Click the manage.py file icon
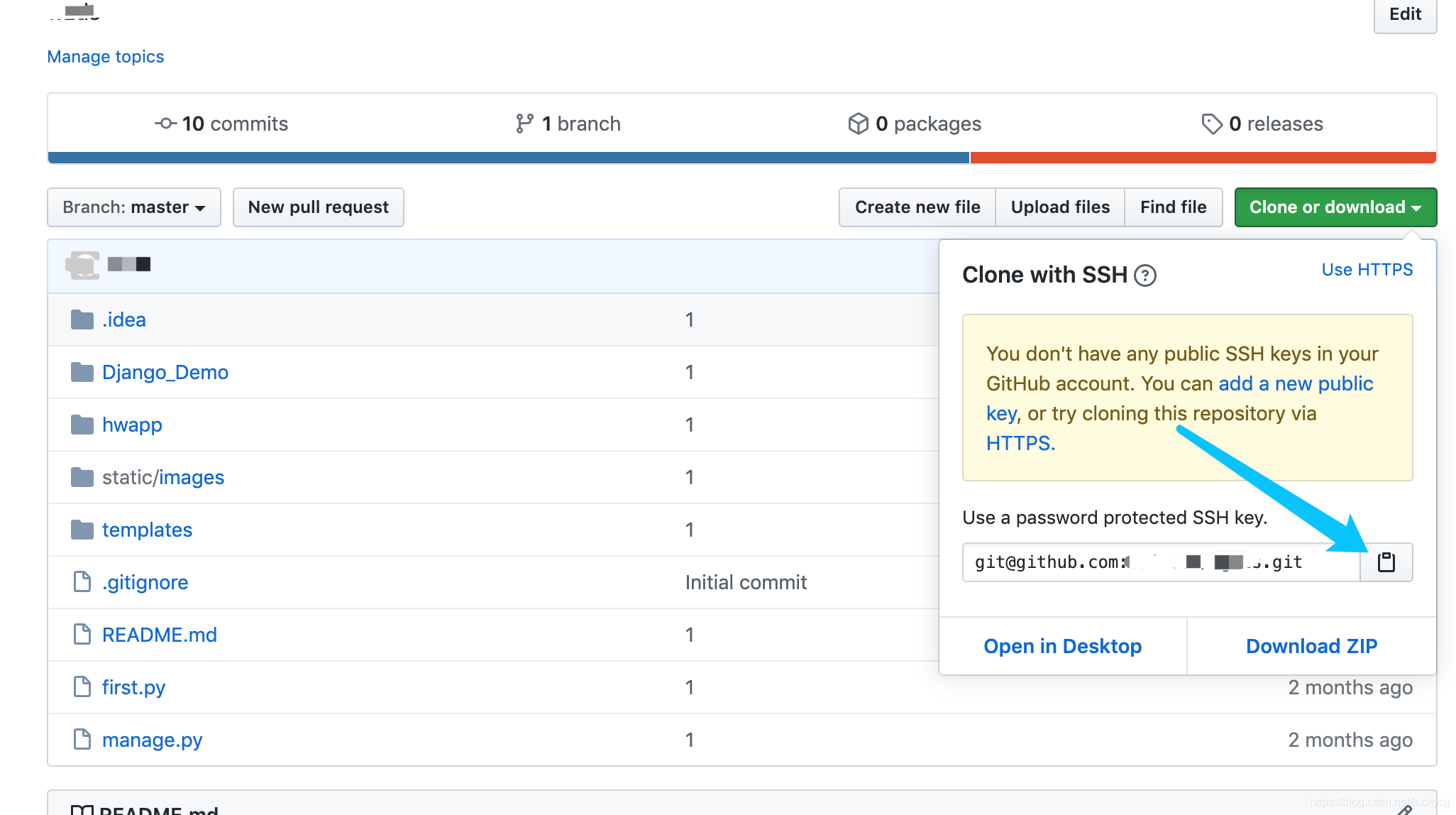The height and width of the screenshot is (815, 1456). 82,740
